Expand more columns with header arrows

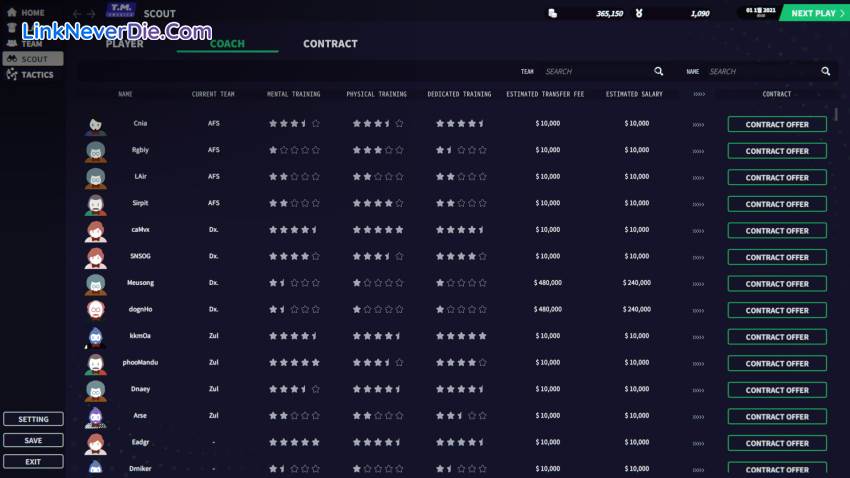[x=698, y=95]
